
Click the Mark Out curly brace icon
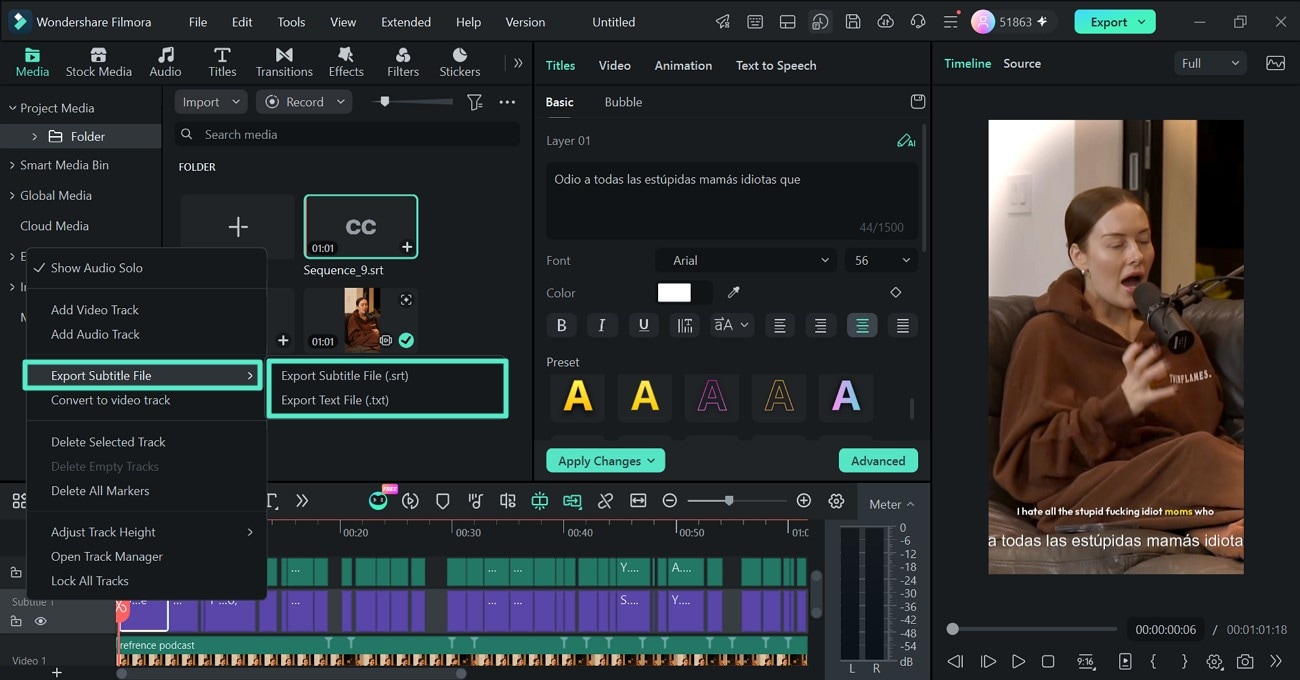point(1184,661)
